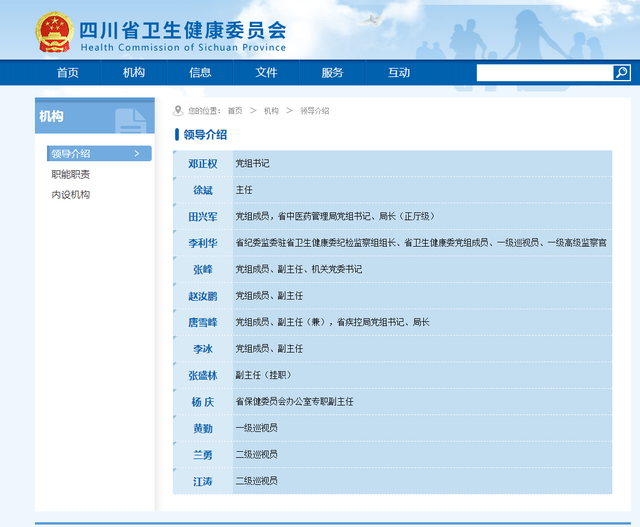Select 互动 in the navigation bar
This screenshot has height=527, width=640.
pyautogui.click(x=399, y=73)
